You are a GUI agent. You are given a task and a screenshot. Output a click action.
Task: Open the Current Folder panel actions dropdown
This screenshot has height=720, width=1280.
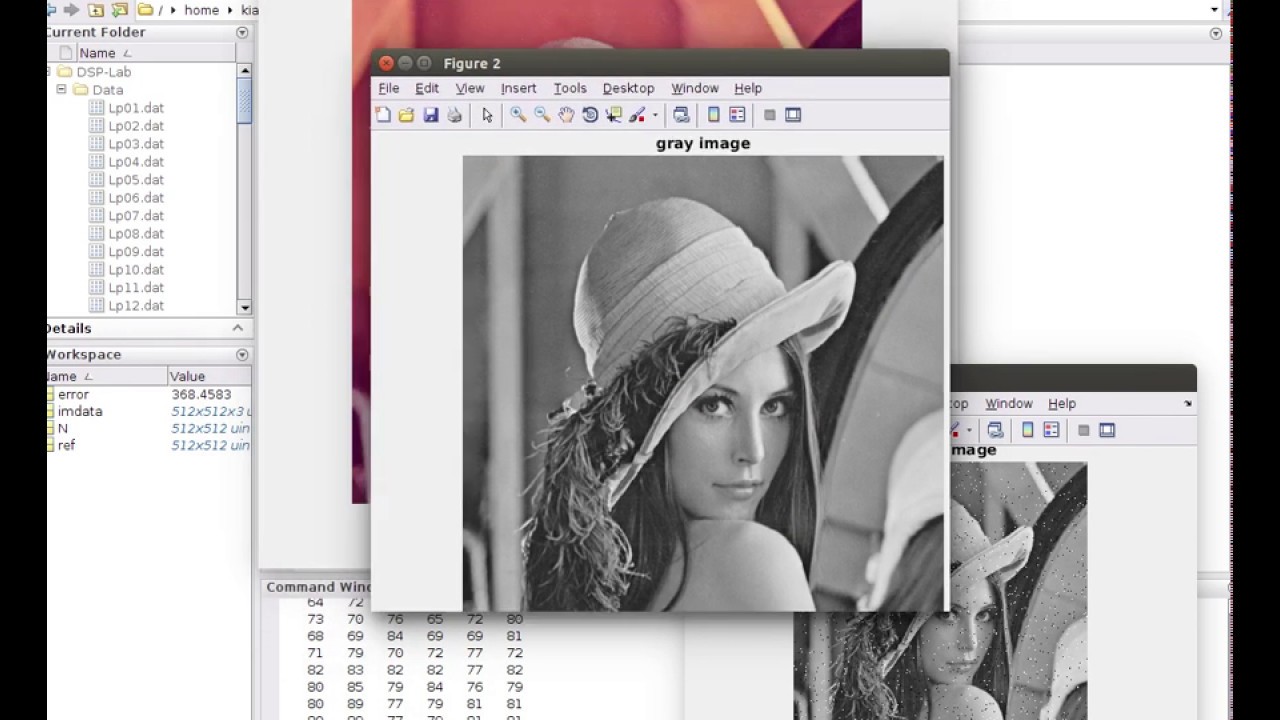tap(242, 32)
